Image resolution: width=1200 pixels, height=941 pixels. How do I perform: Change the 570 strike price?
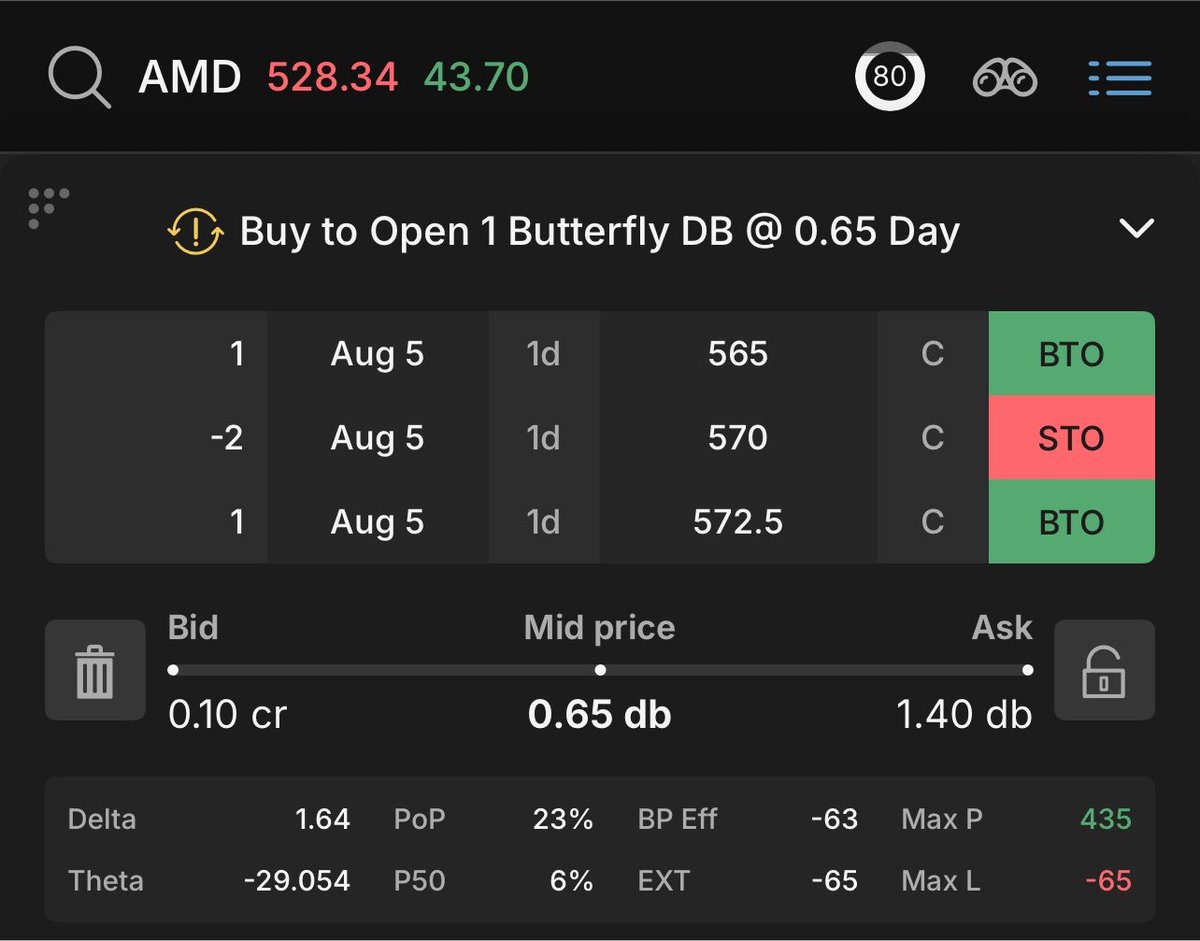pyautogui.click(x=738, y=438)
